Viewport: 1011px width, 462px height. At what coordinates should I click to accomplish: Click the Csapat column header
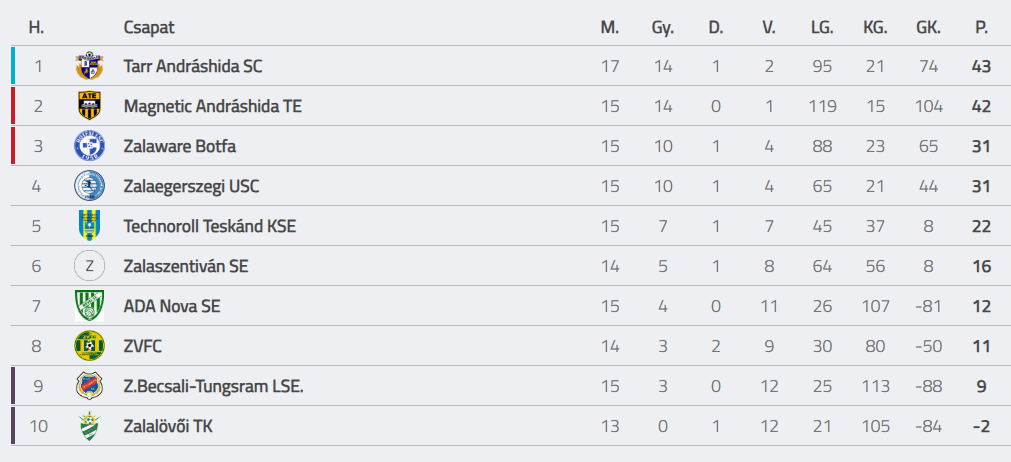[149, 27]
